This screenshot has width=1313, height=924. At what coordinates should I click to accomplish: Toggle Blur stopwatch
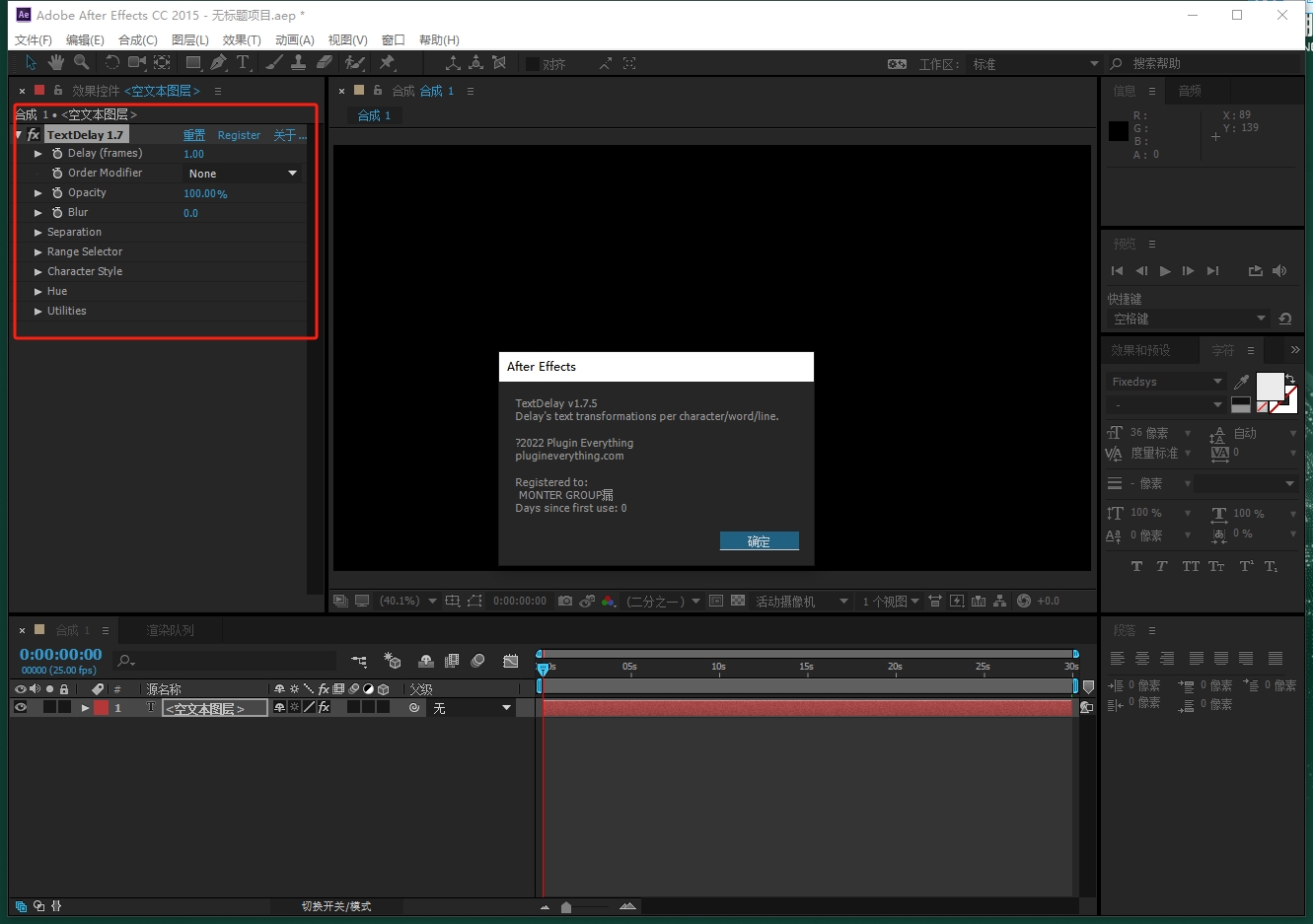57,213
